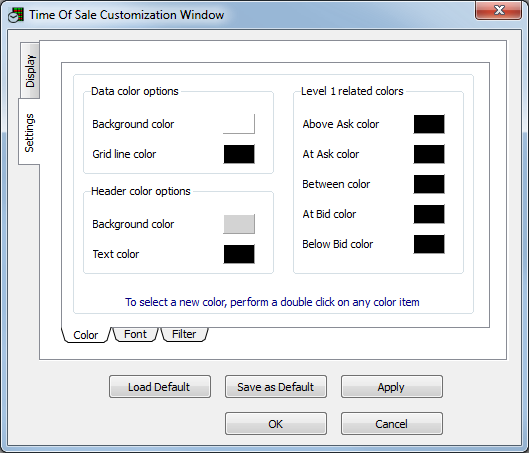Choose the At Ask color swatch
The image size is (529, 453).
click(429, 154)
